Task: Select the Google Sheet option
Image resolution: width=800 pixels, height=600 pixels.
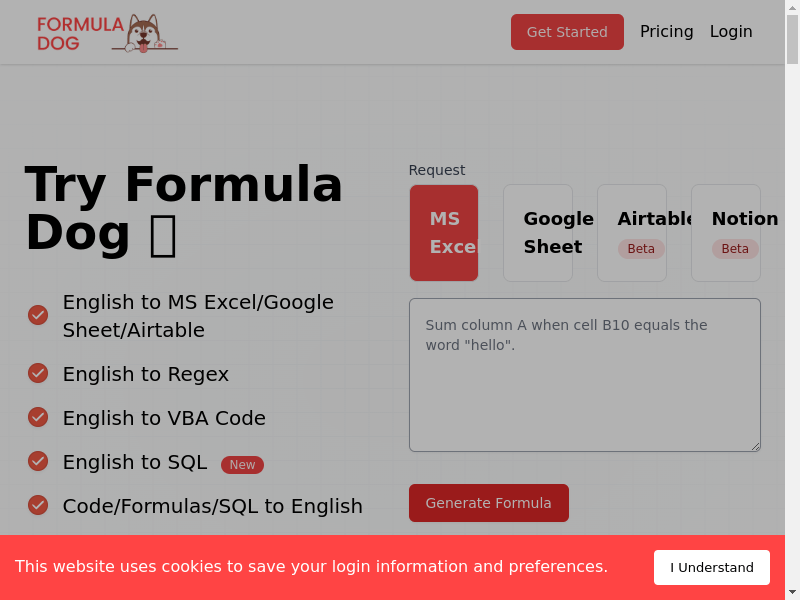Action: [x=538, y=233]
